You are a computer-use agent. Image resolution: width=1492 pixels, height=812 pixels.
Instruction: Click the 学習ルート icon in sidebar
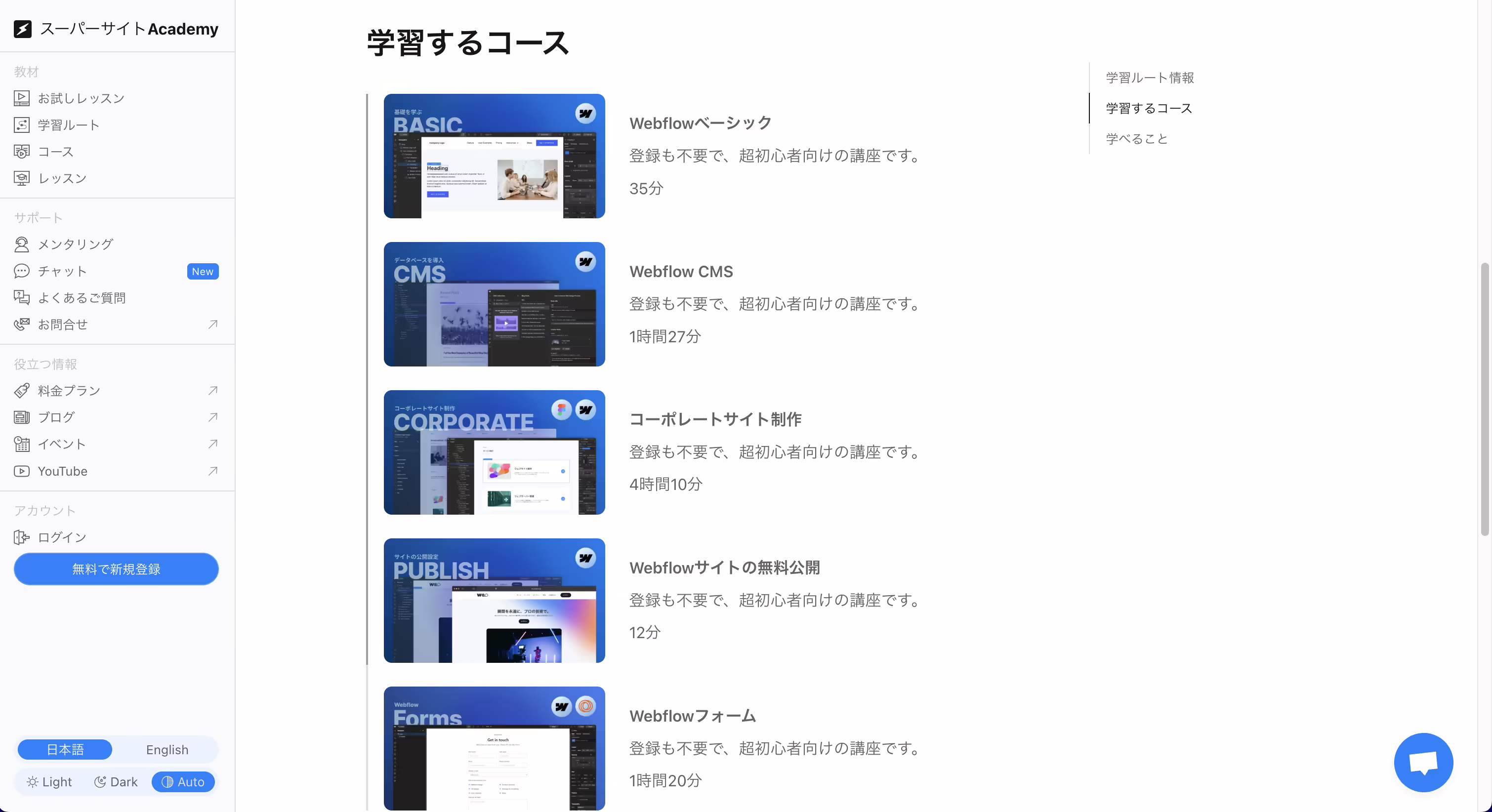click(x=21, y=125)
